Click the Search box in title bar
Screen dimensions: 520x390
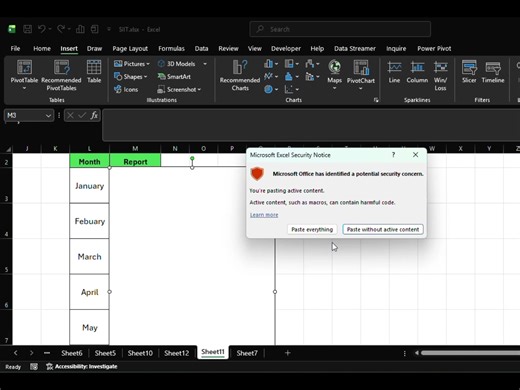[x=340, y=29]
